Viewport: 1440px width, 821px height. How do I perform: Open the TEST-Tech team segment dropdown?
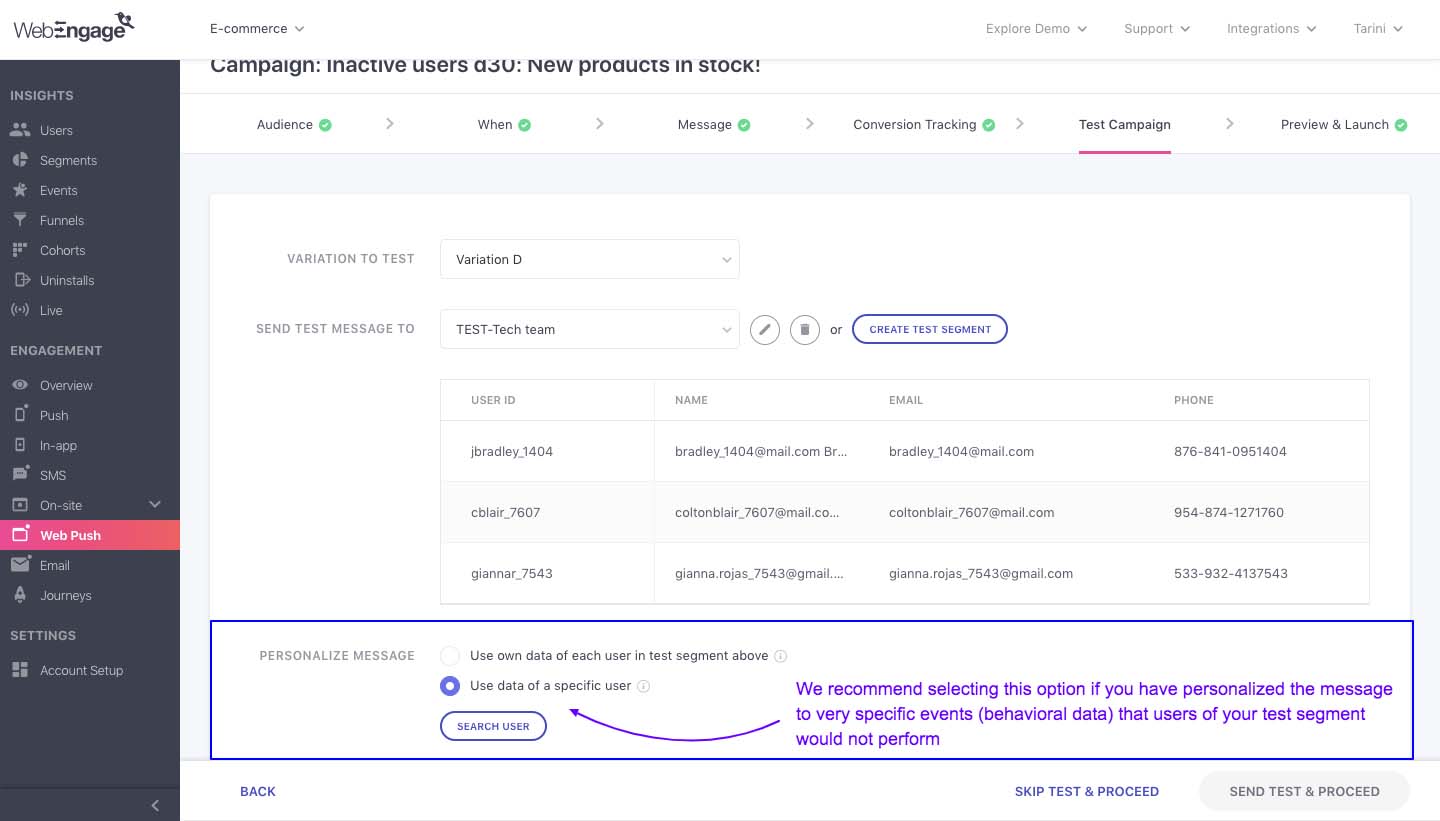(x=590, y=329)
